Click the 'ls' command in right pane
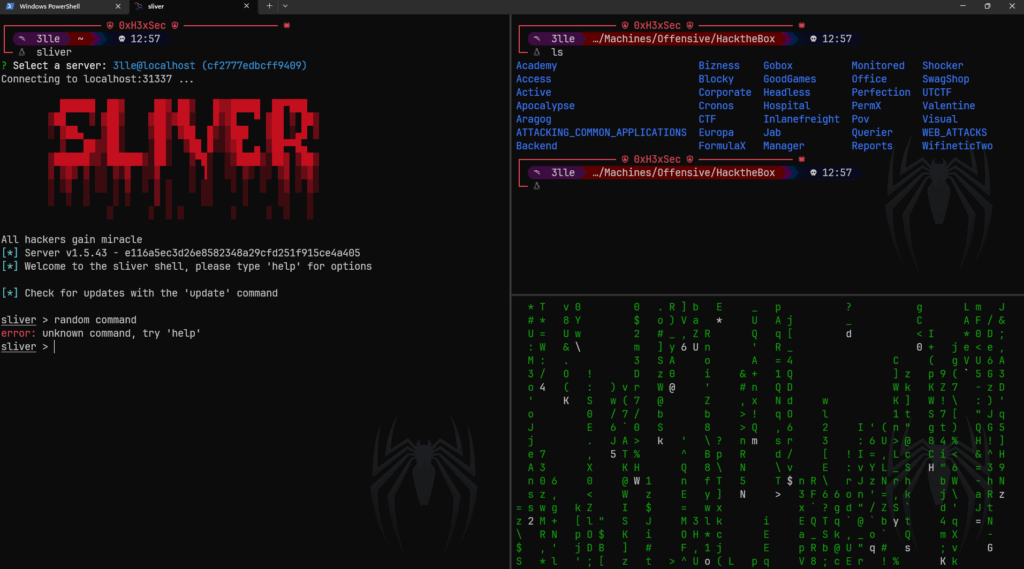 pos(556,52)
